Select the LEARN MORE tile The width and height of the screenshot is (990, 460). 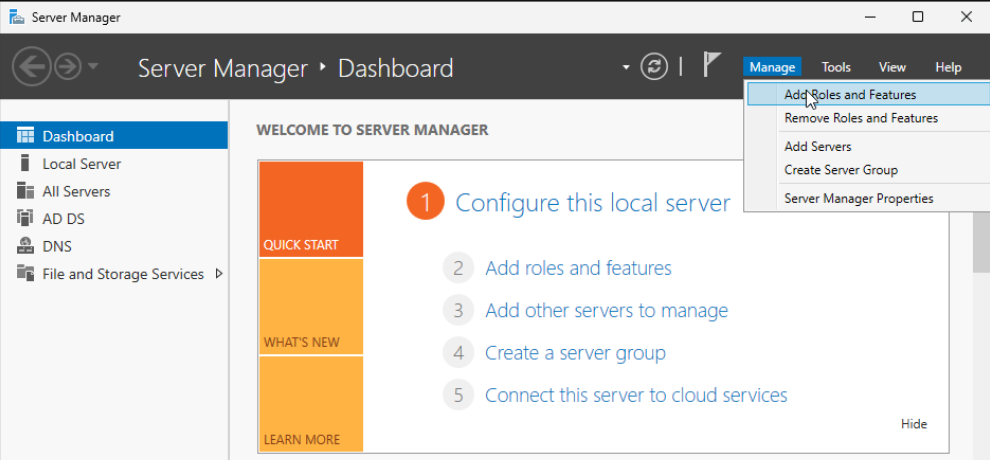click(311, 404)
